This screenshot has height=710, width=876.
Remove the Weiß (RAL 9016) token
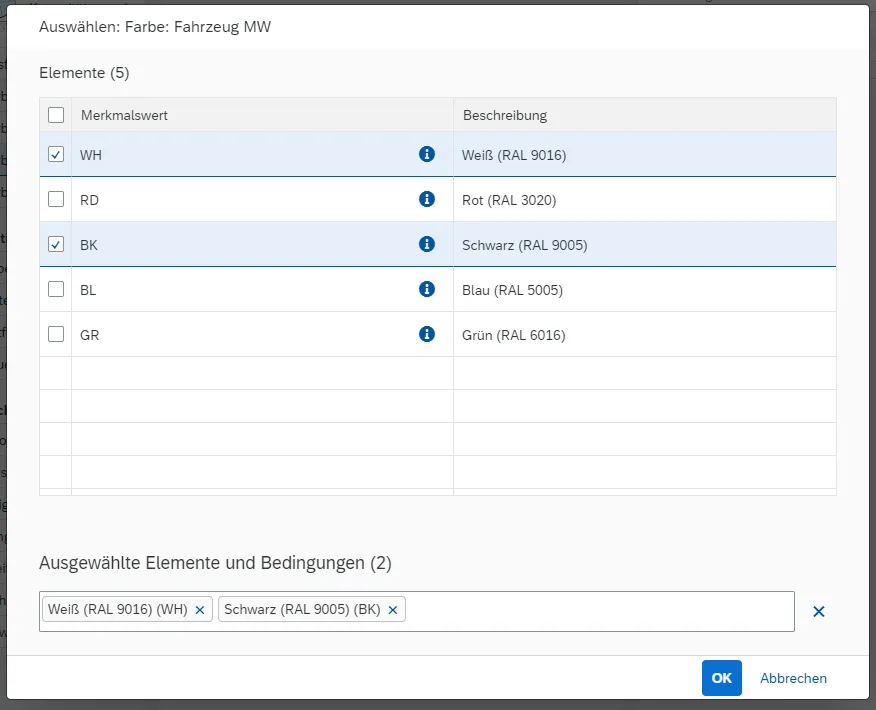click(x=200, y=610)
